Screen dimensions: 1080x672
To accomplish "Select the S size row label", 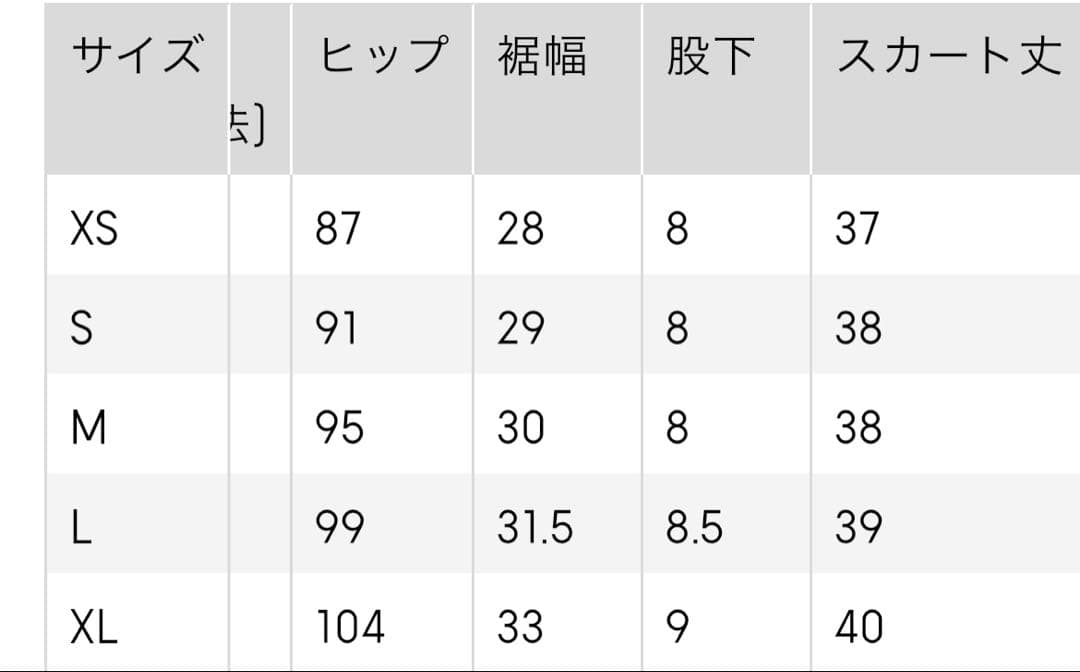I will pyautogui.click(x=82, y=329).
